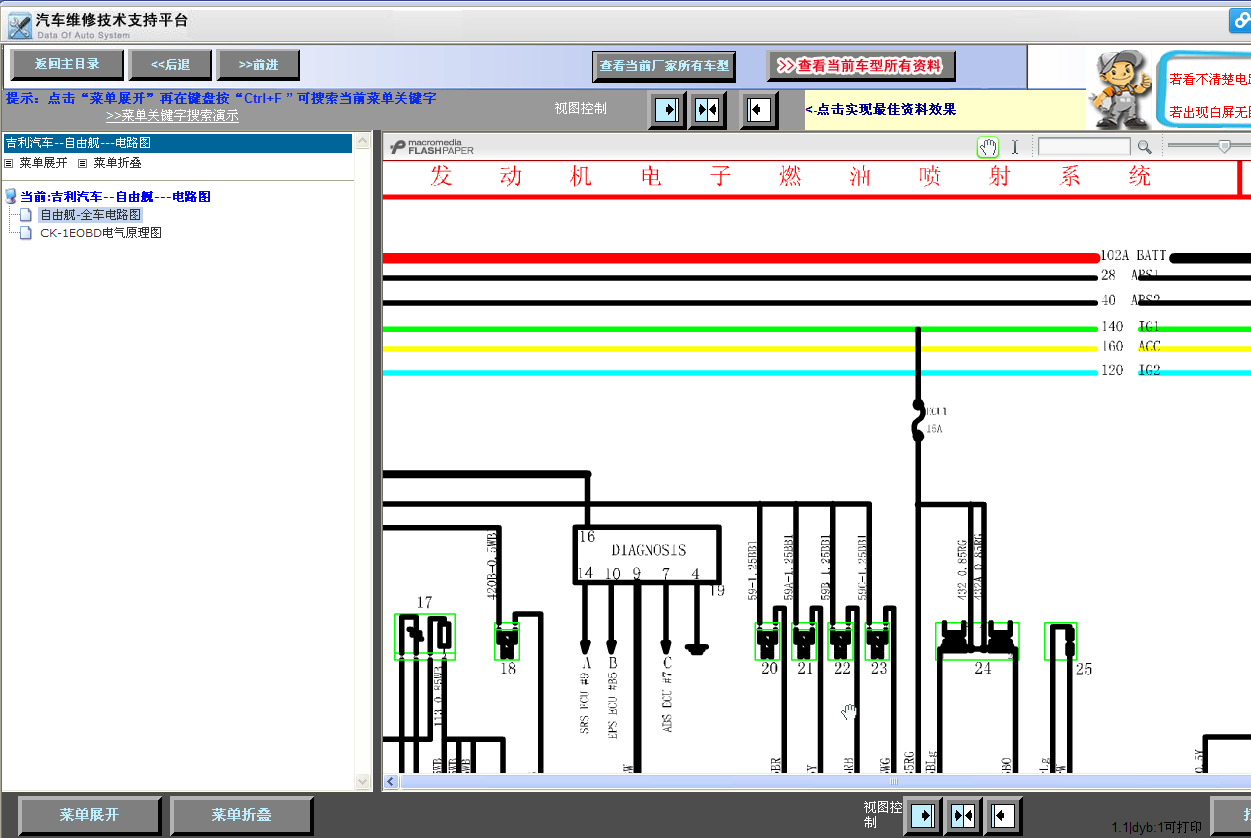
Task: Click connector 20 green box in diagram
Action: 768,641
